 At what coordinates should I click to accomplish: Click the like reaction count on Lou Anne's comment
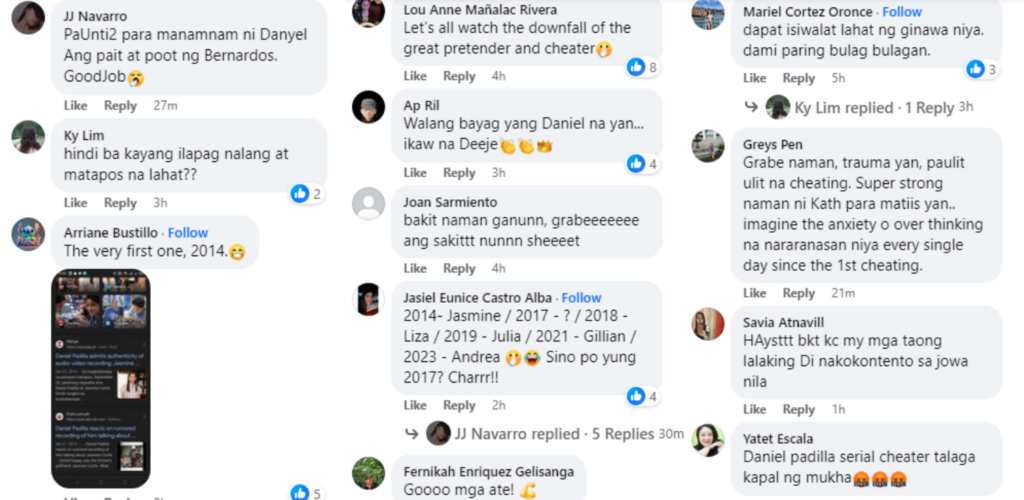point(643,67)
